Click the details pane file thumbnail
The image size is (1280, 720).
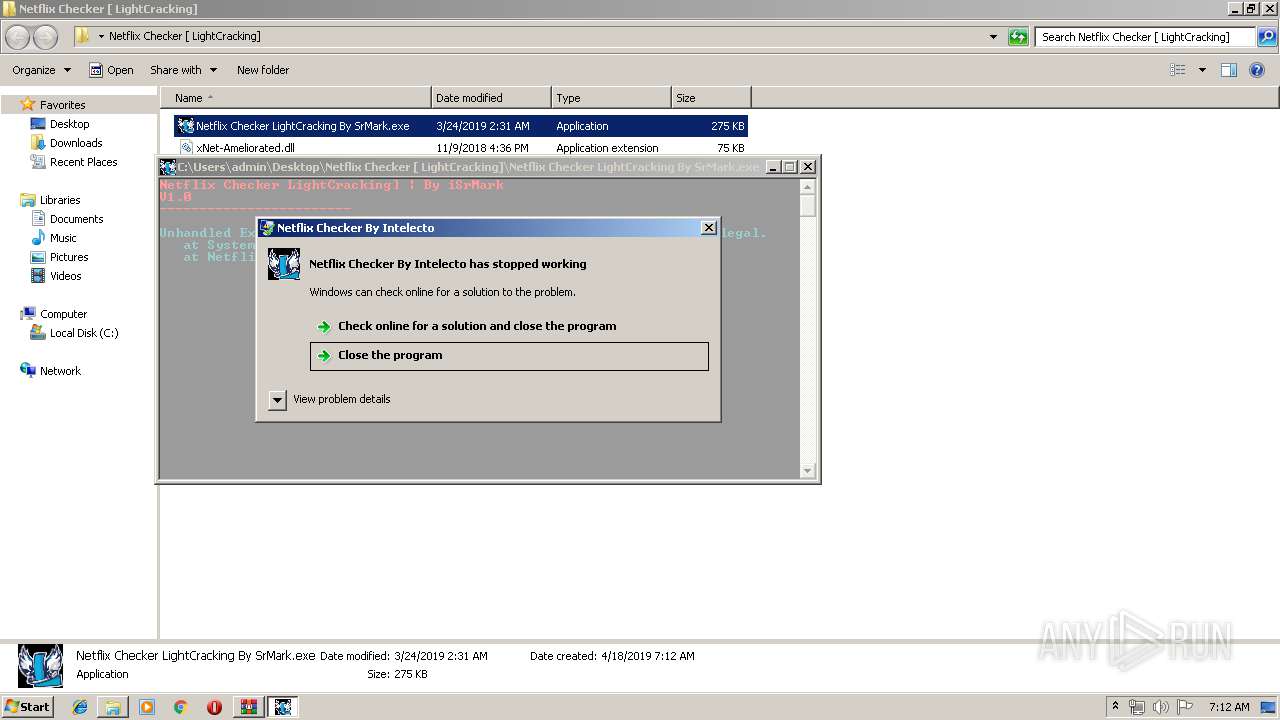click(x=40, y=666)
